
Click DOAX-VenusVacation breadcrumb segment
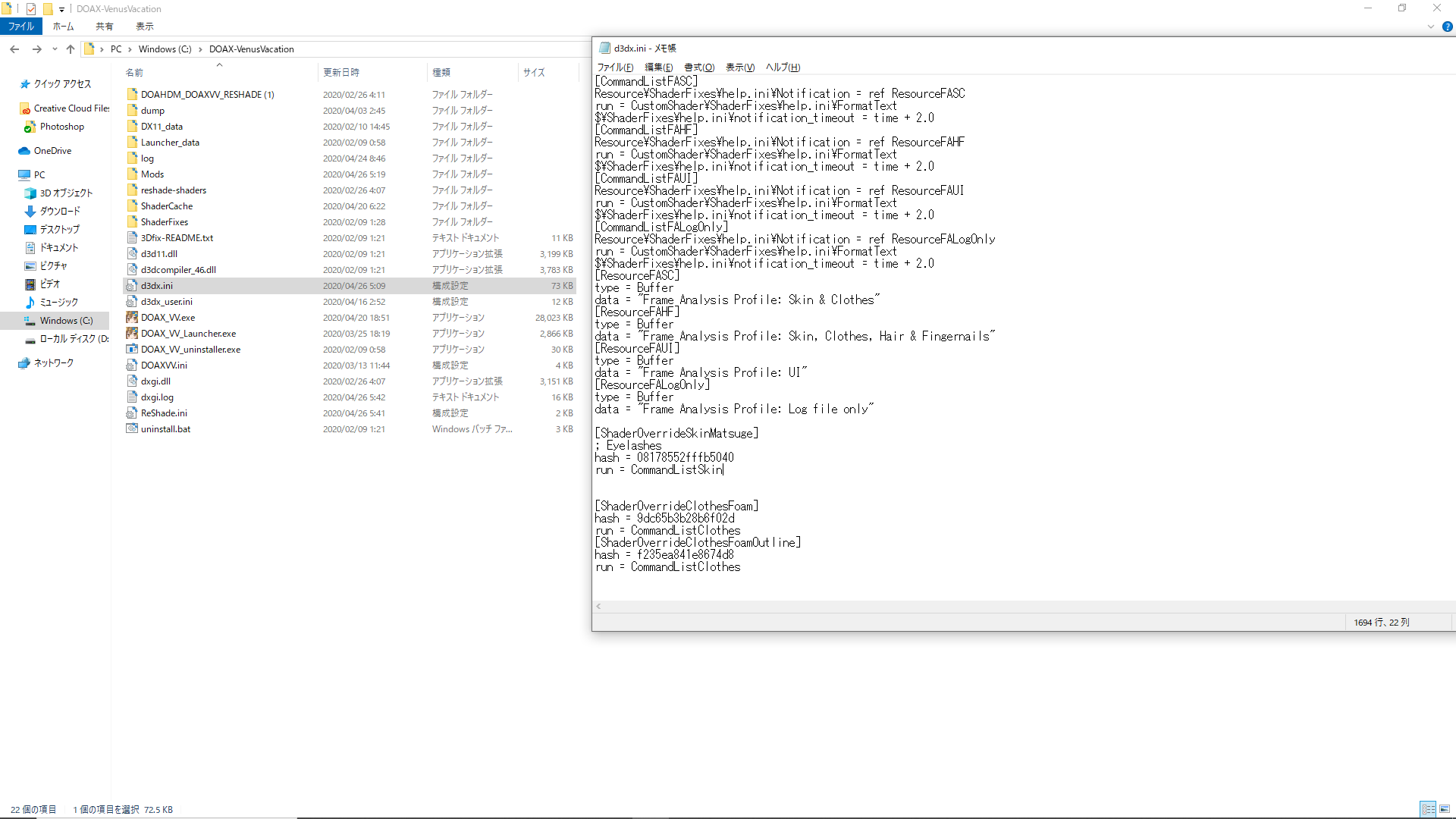point(252,49)
